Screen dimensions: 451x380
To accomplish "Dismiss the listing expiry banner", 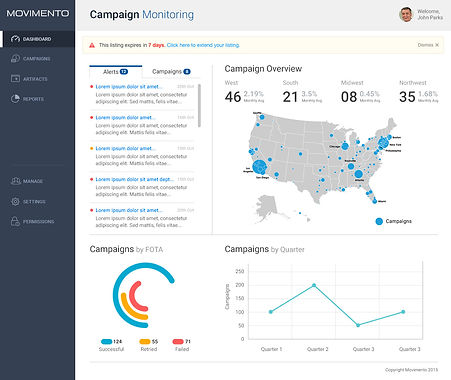I will [x=428, y=45].
